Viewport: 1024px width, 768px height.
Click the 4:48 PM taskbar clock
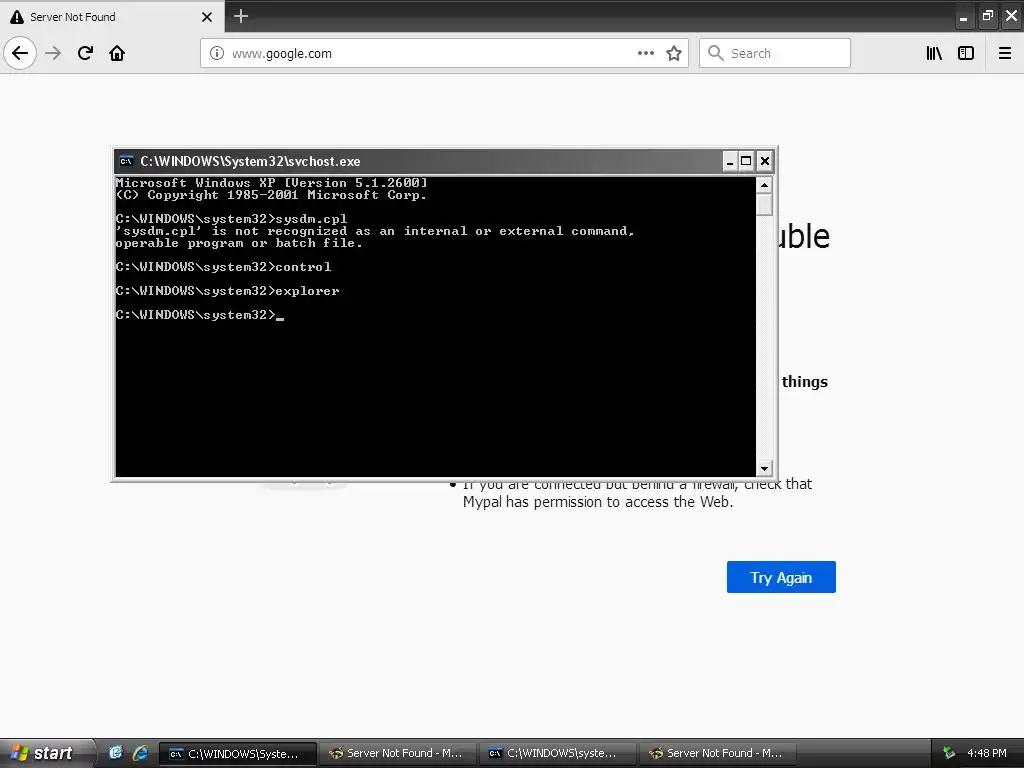click(986, 753)
